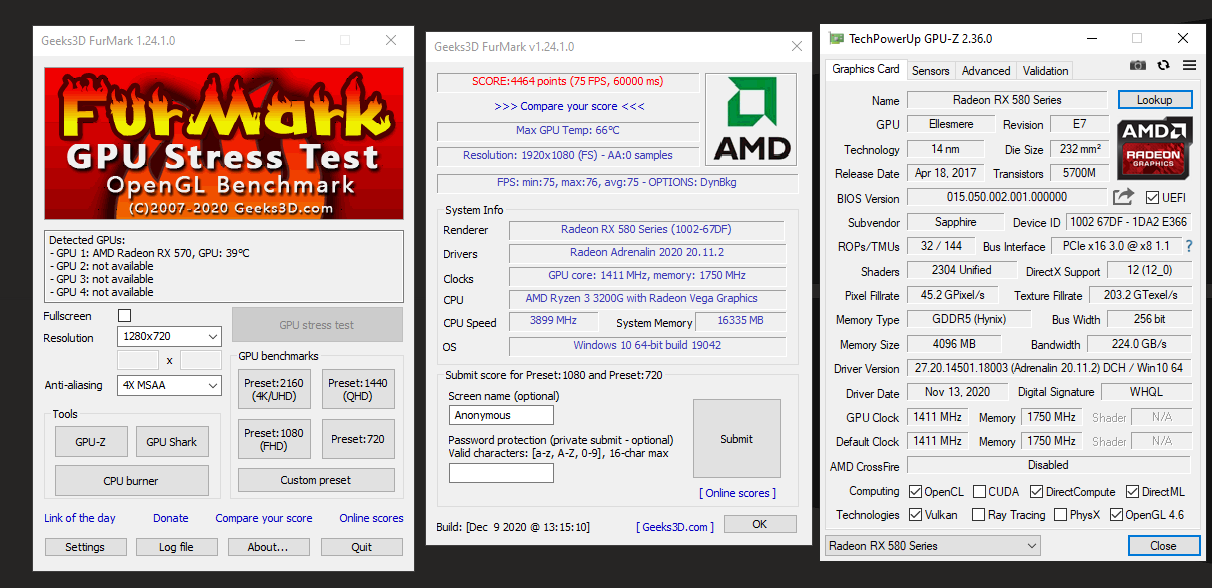Click the Close button in GPU-Z

click(x=1163, y=546)
